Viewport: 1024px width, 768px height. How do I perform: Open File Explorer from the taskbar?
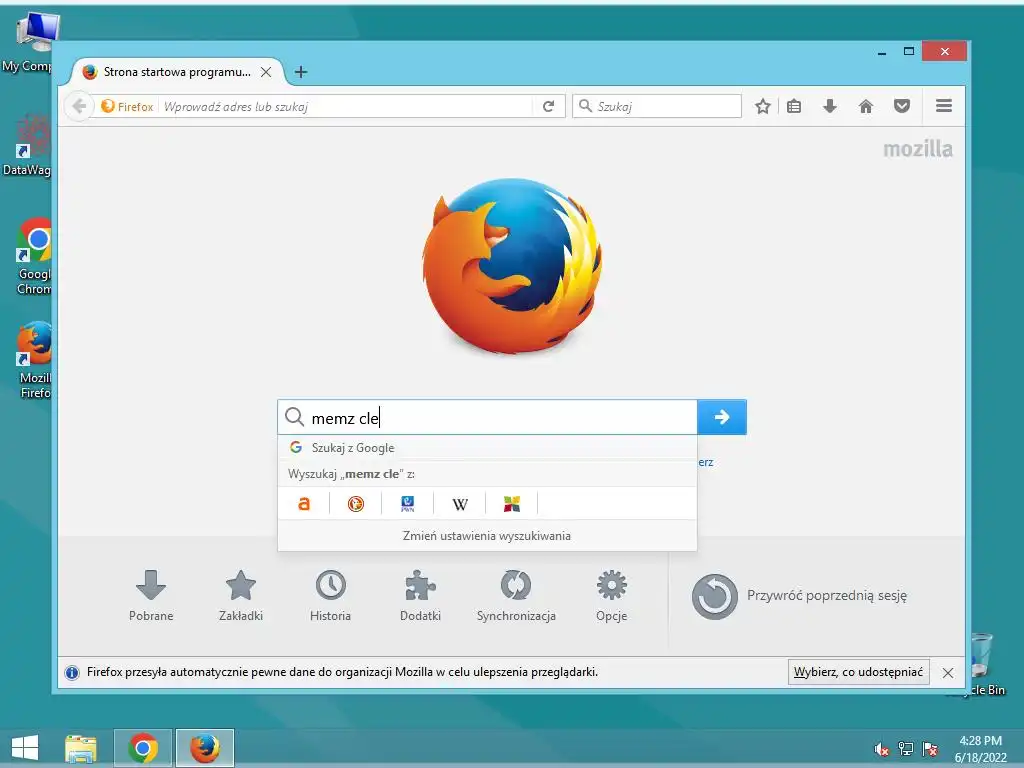tap(81, 748)
